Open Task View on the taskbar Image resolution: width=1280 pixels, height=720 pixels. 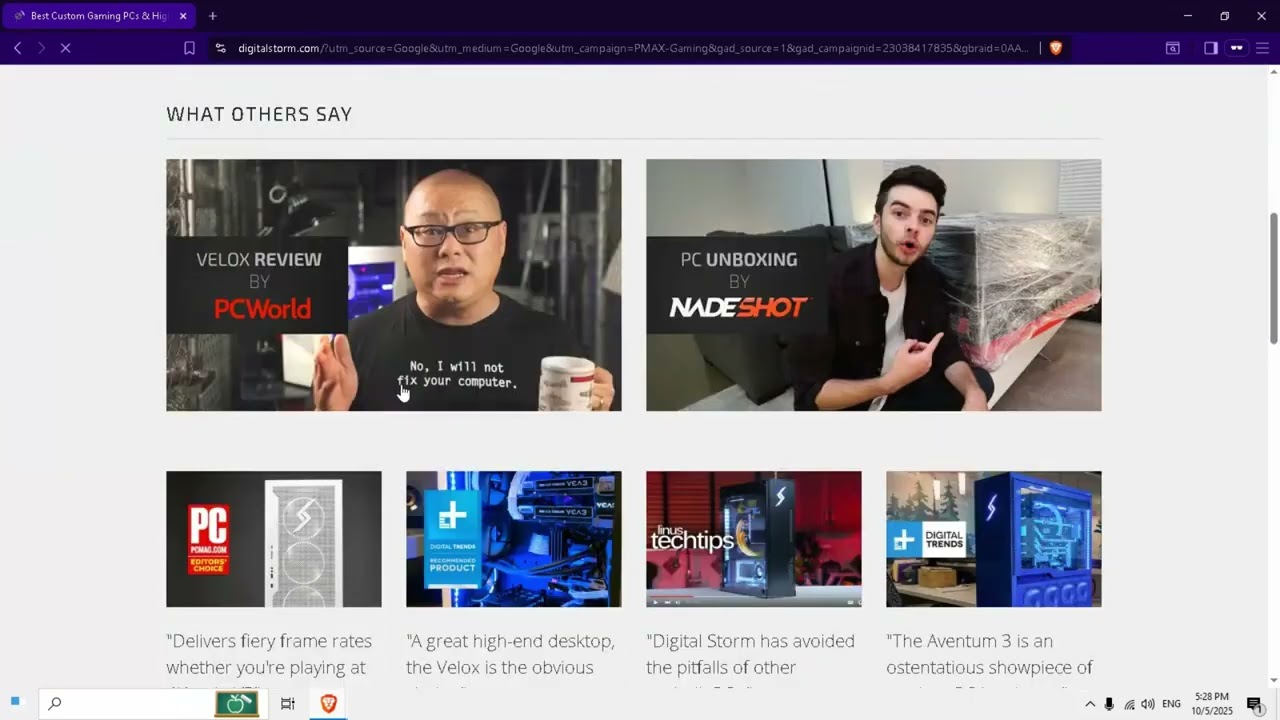tap(287, 704)
